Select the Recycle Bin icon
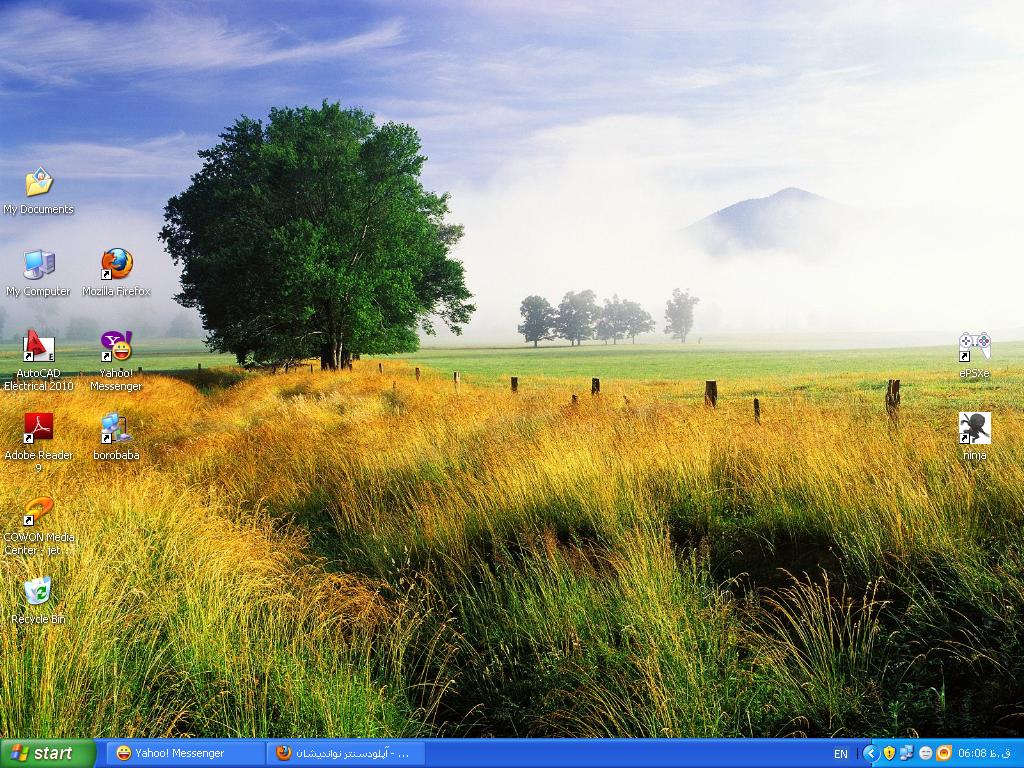 [x=38, y=592]
